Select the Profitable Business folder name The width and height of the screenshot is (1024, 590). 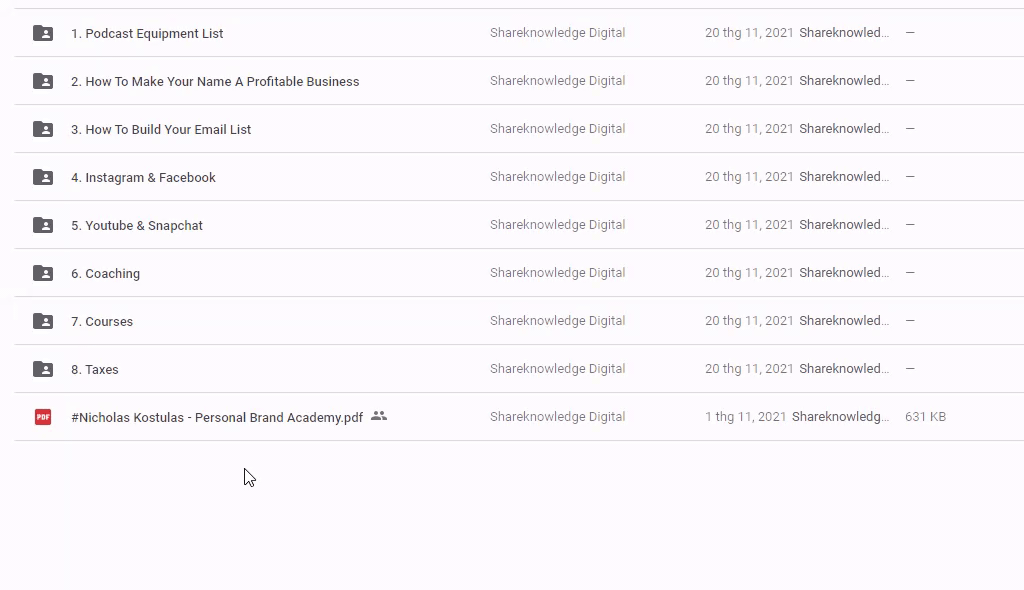pos(215,82)
